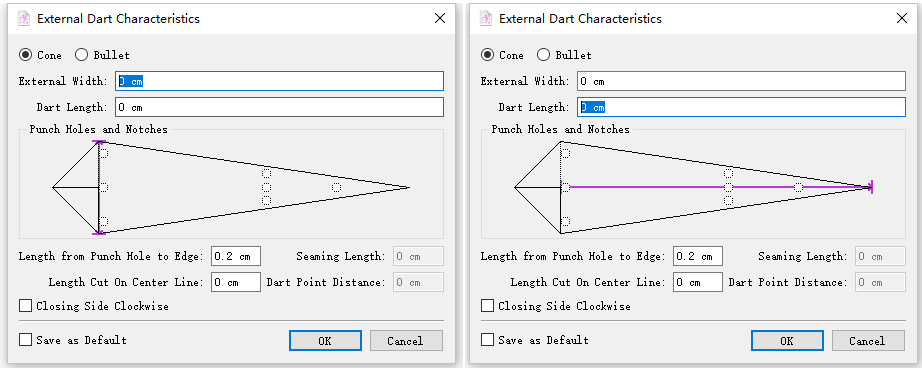Confirm with OK in right dialog
Image resolution: width=922 pixels, height=369 pixels.
787,341
